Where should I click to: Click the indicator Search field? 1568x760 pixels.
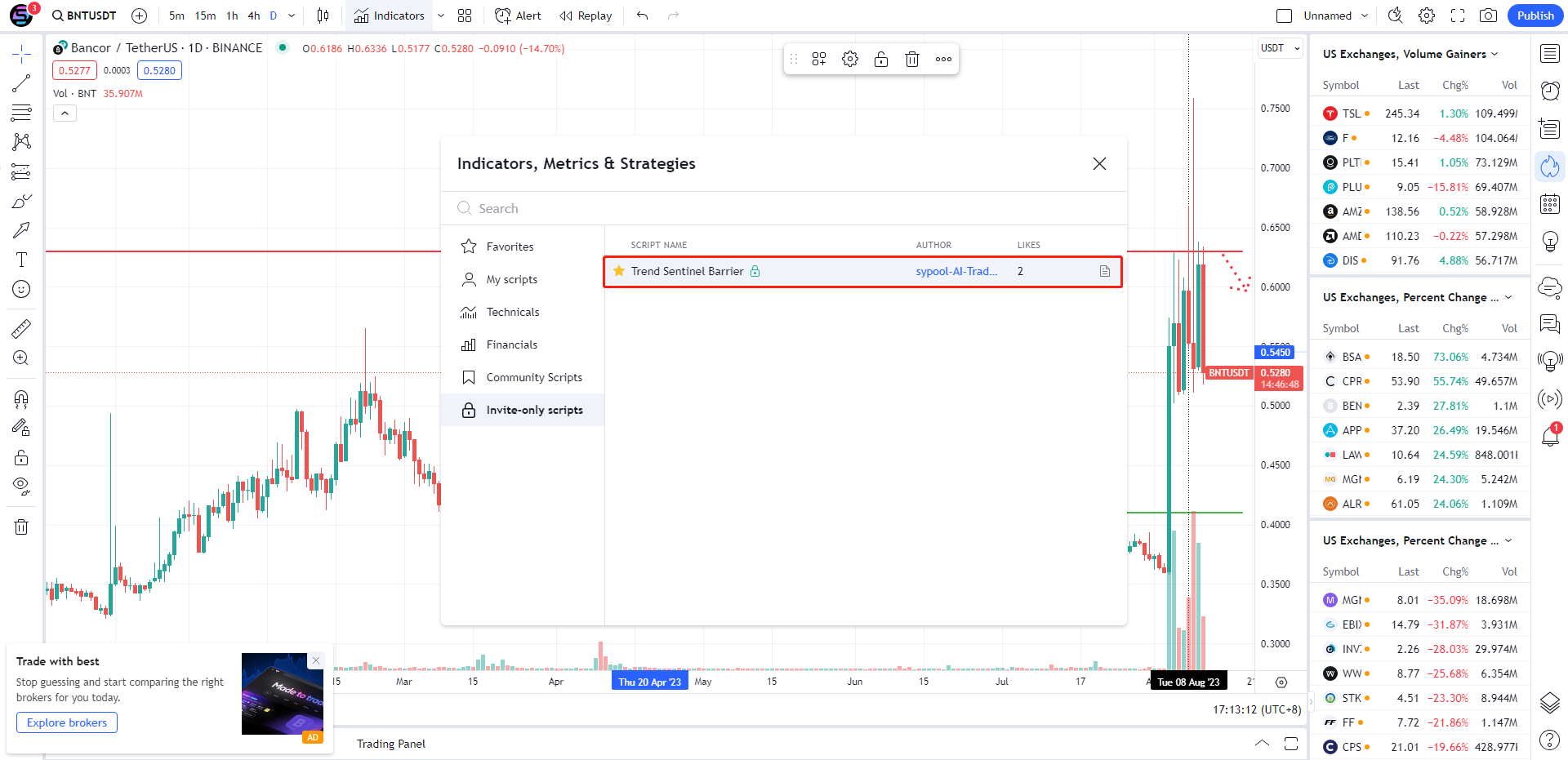pyautogui.click(x=784, y=208)
